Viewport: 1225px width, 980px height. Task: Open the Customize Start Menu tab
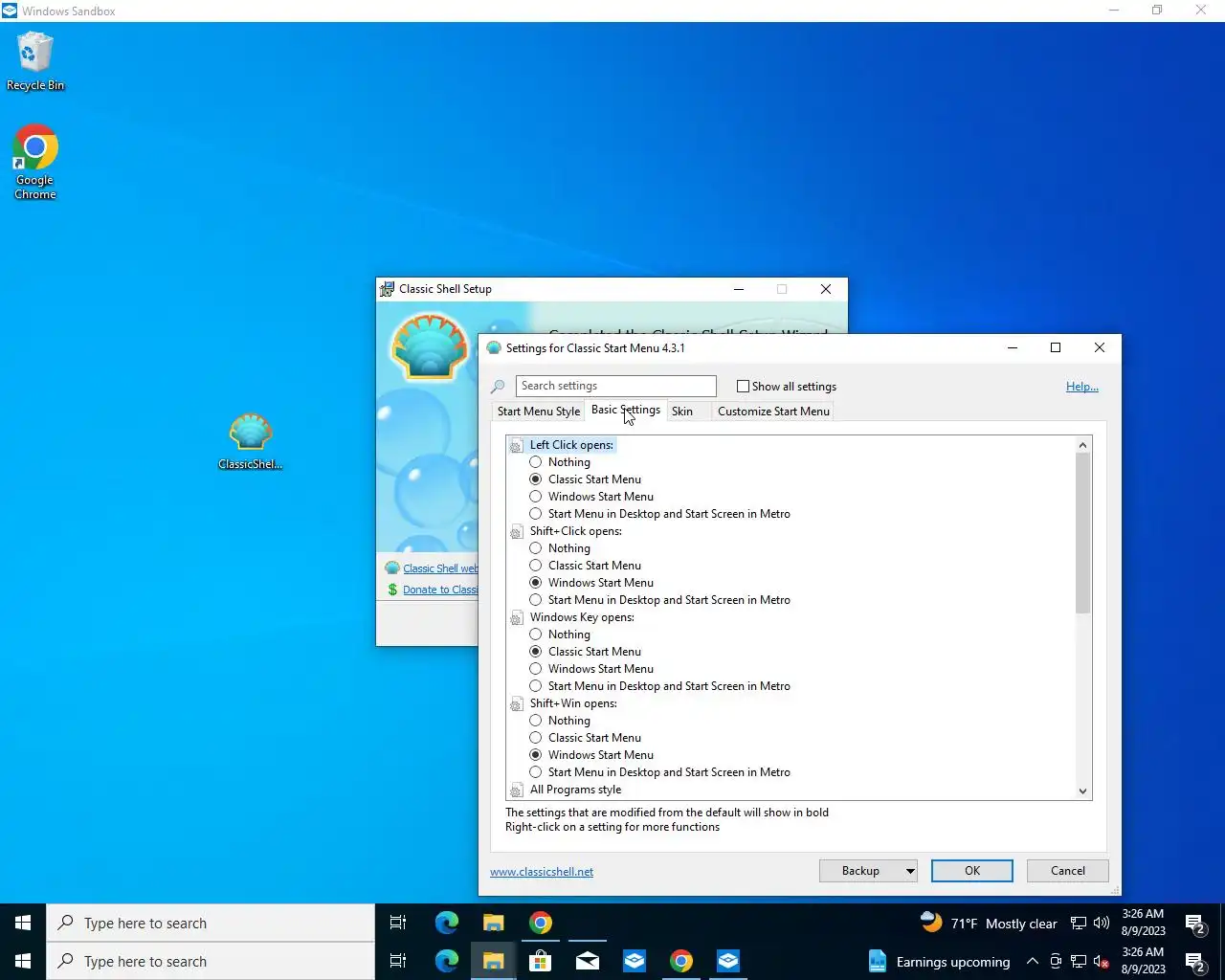tap(773, 412)
